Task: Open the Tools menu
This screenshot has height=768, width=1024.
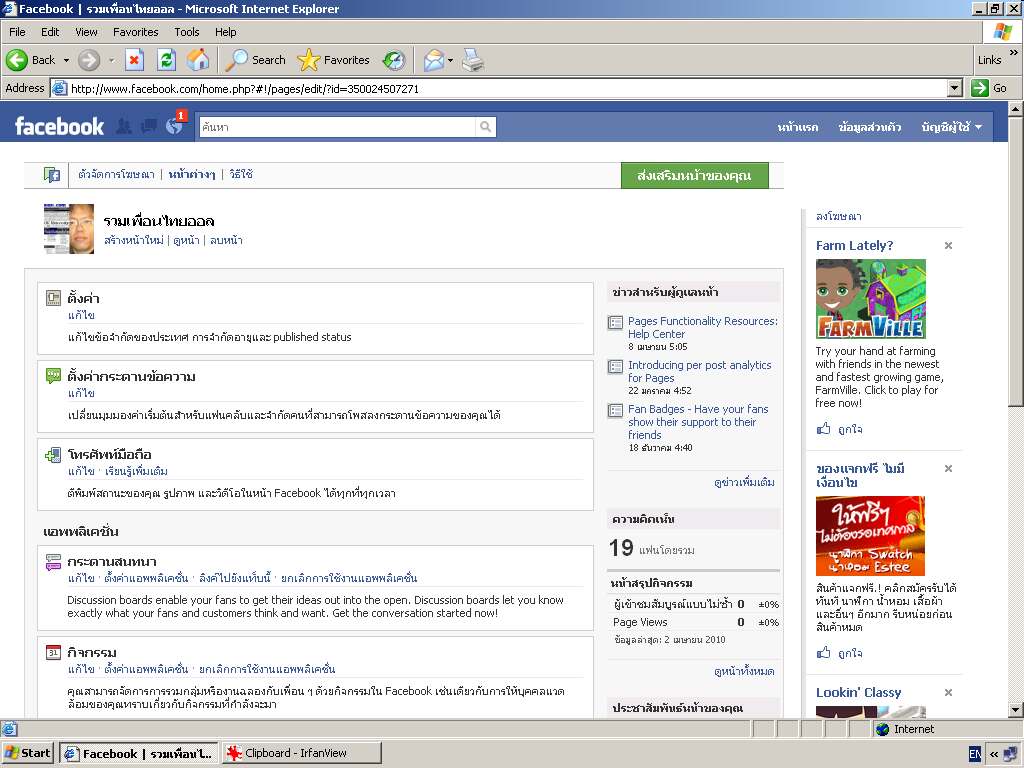Action: (187, 32)
